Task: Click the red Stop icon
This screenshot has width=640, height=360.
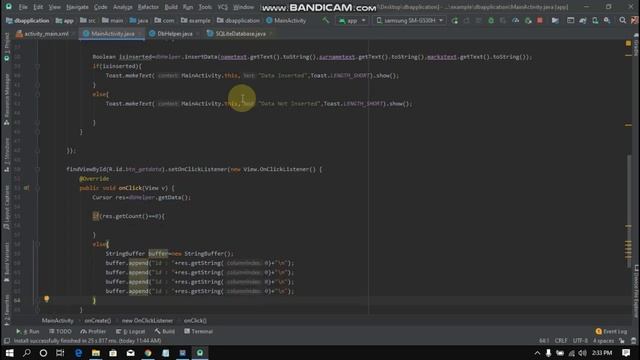Action: (x=540, y=20)
